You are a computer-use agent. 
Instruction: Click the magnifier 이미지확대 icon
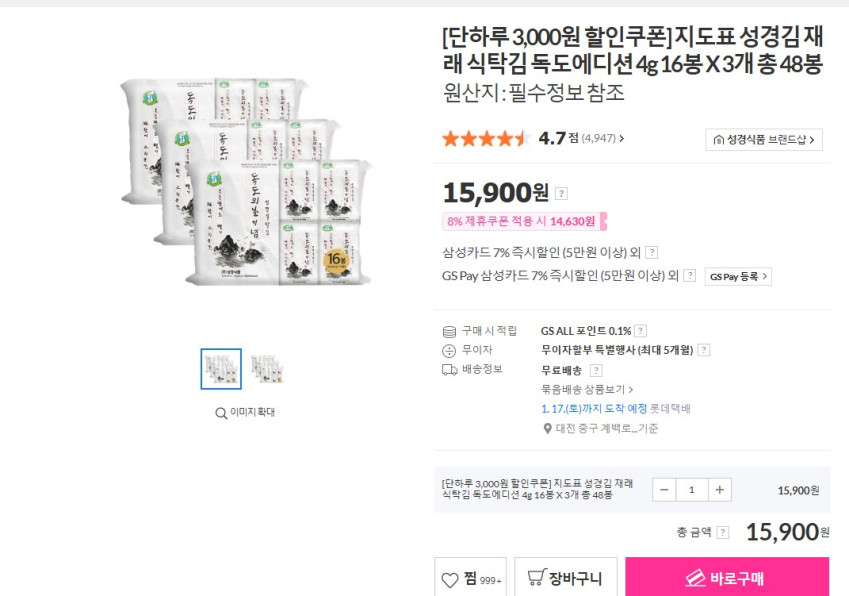tap(221, 412)
